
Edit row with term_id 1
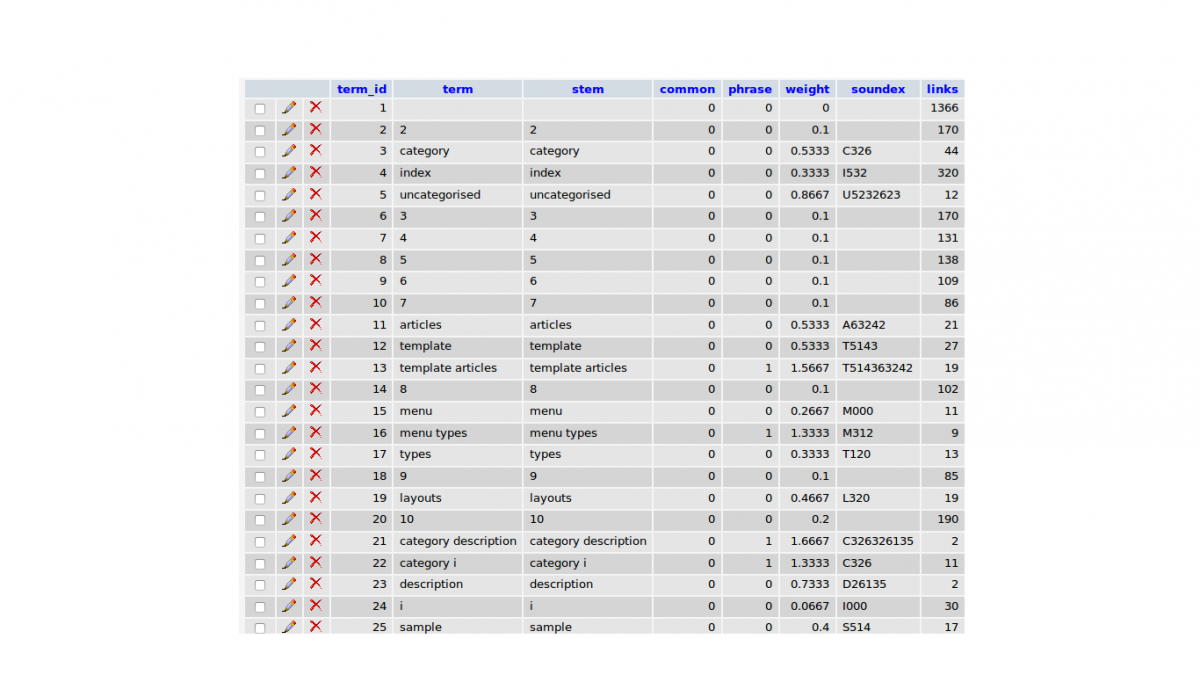(x=289, y=107)
